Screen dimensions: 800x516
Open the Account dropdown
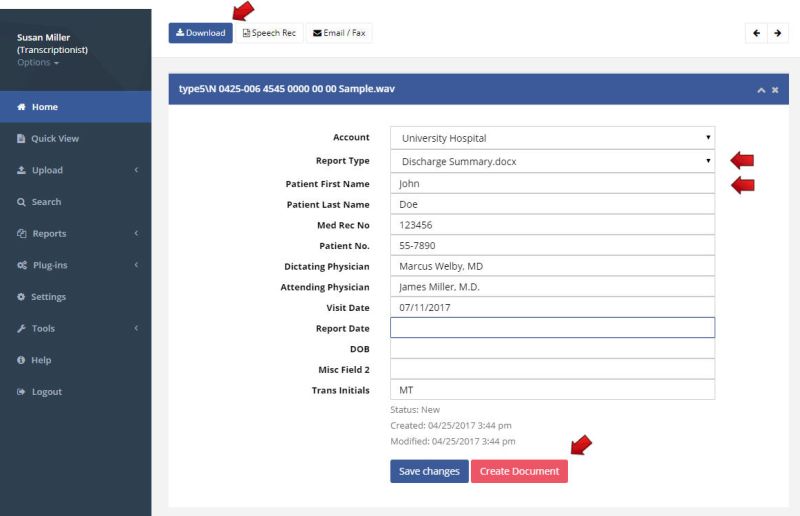(x=552, y=138)
